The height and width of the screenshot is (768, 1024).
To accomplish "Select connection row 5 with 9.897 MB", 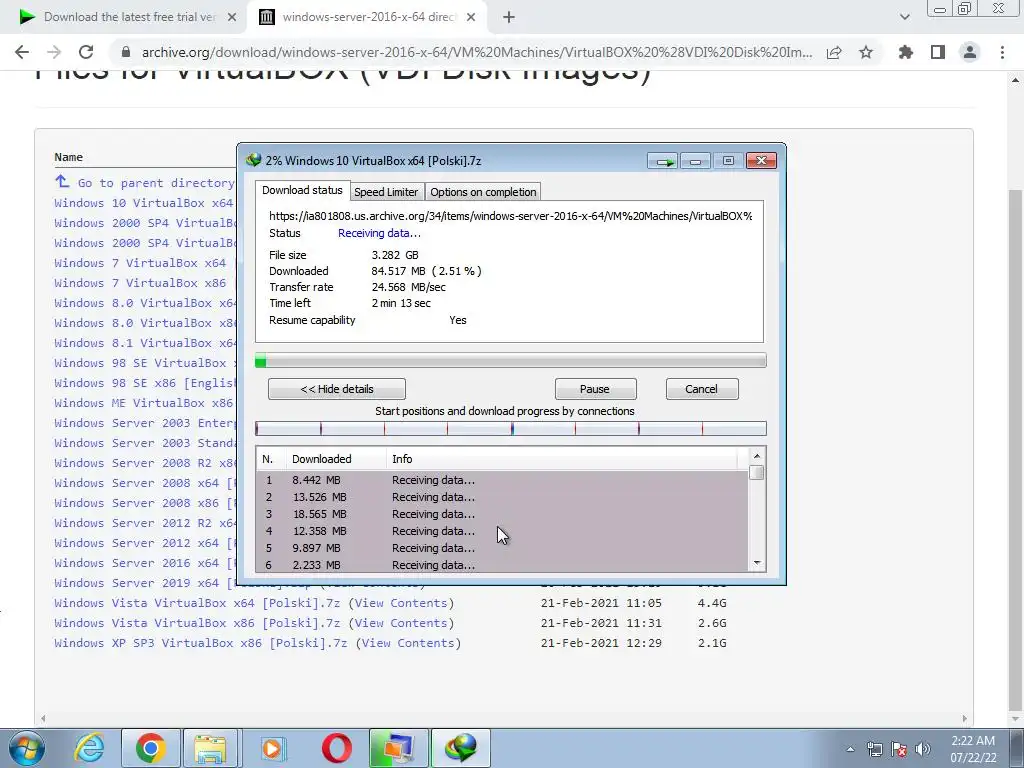I will click(502, 548).
